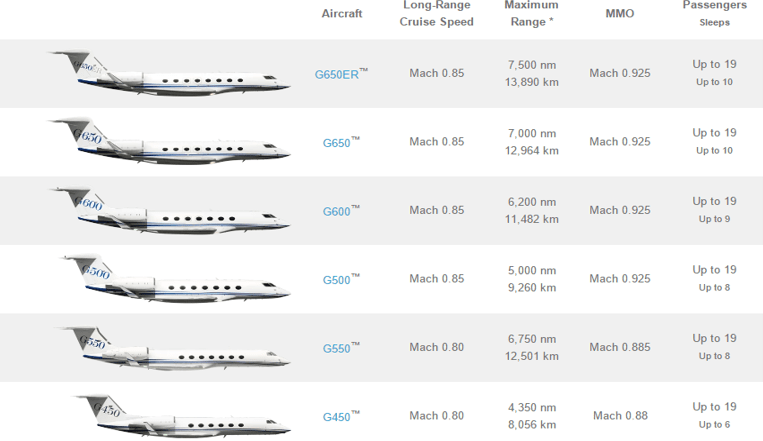Viewport: 763px width, 441px height.
Task: Select the G450 Up to 6 sleeps text
Action: click(714, 424)
